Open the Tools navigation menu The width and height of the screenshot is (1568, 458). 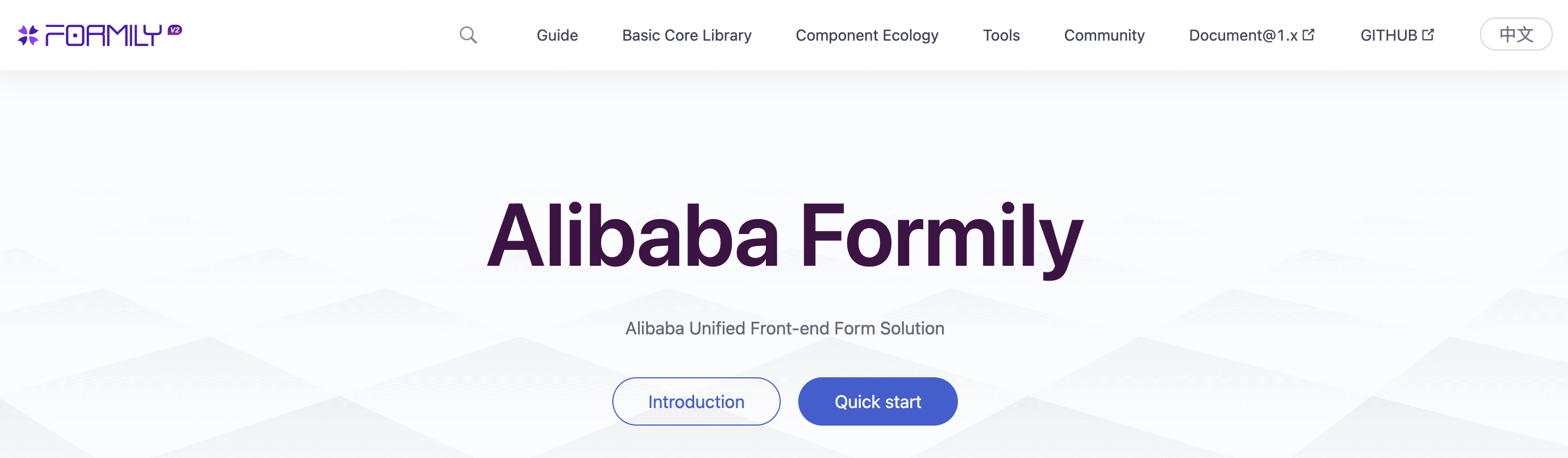point(1001,35)
